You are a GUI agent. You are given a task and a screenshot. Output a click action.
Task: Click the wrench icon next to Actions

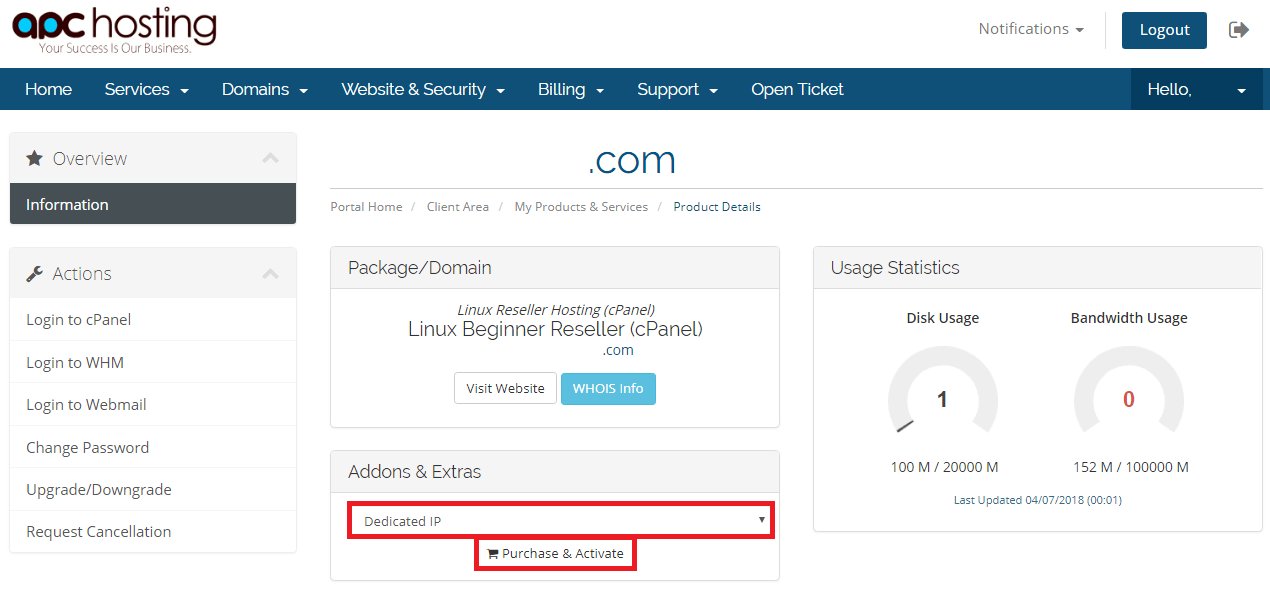tap(35, 273)
